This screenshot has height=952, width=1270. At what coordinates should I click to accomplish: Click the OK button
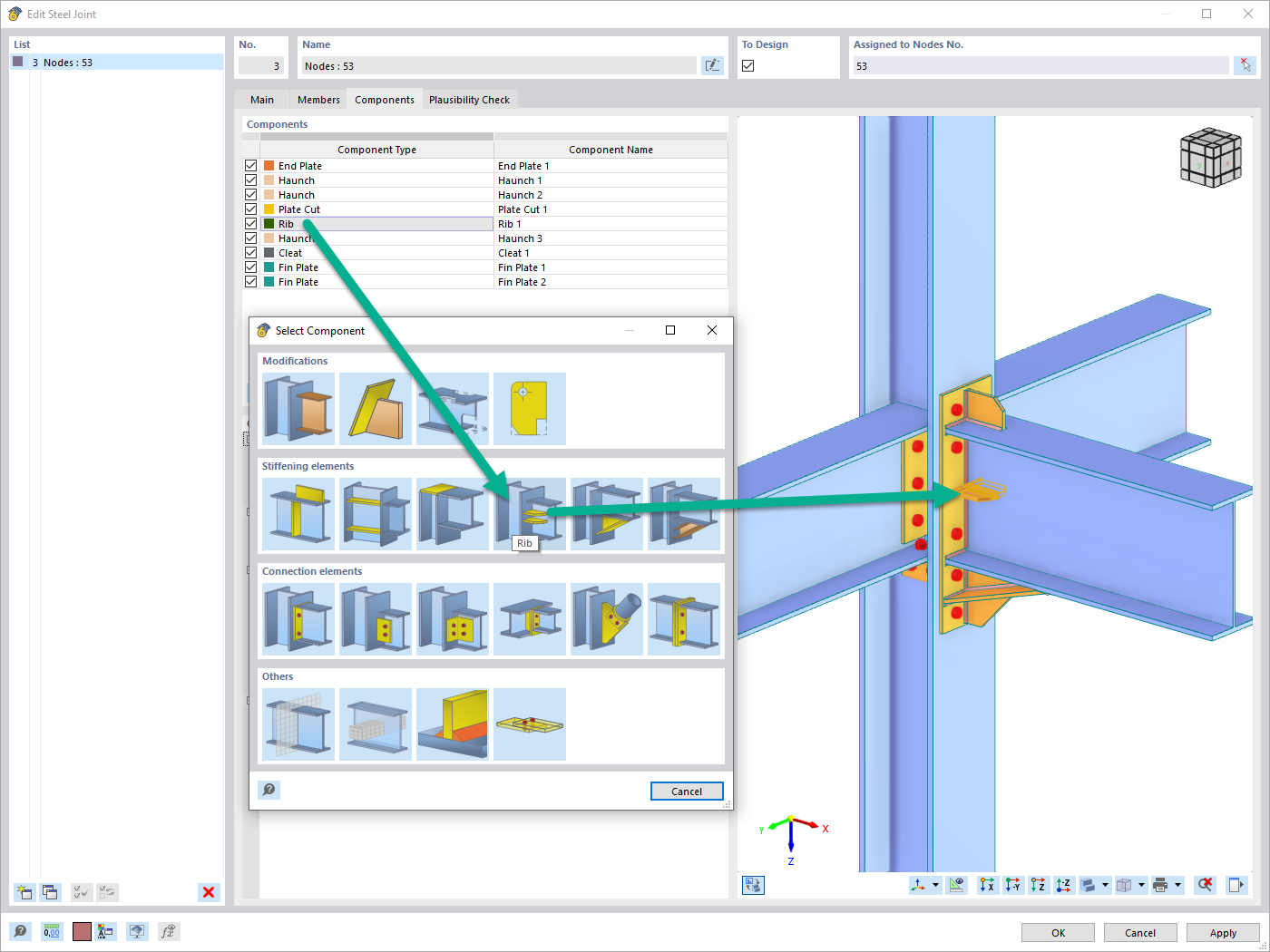click(1058, 932)
